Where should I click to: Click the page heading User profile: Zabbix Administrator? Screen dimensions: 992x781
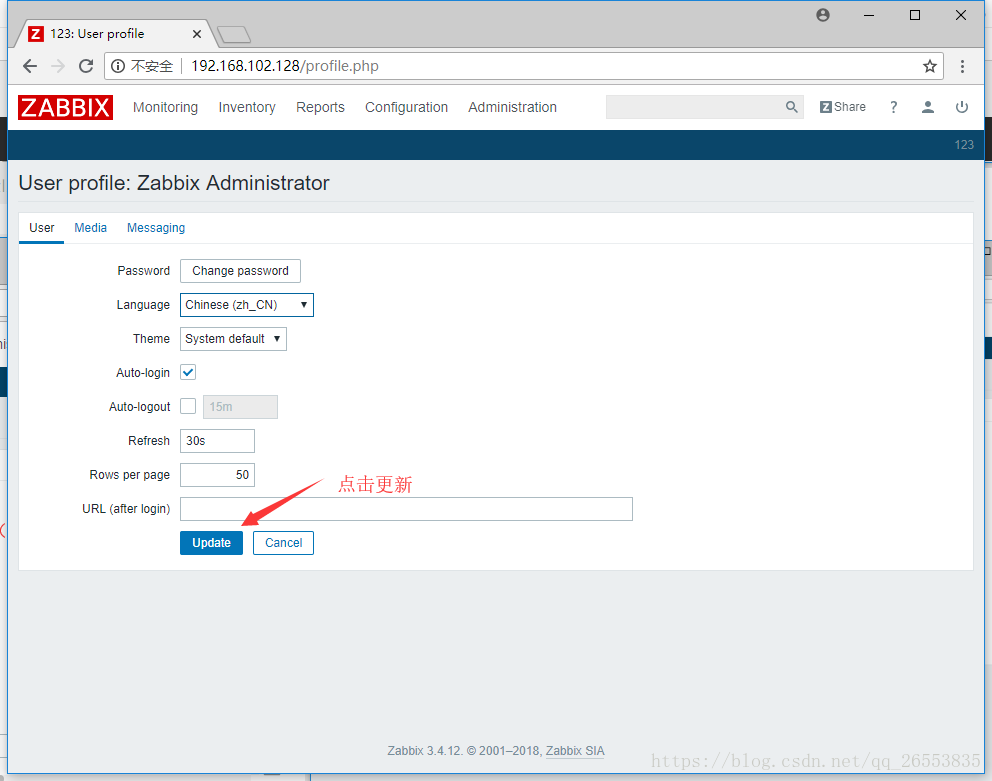(x=174, y=183)
